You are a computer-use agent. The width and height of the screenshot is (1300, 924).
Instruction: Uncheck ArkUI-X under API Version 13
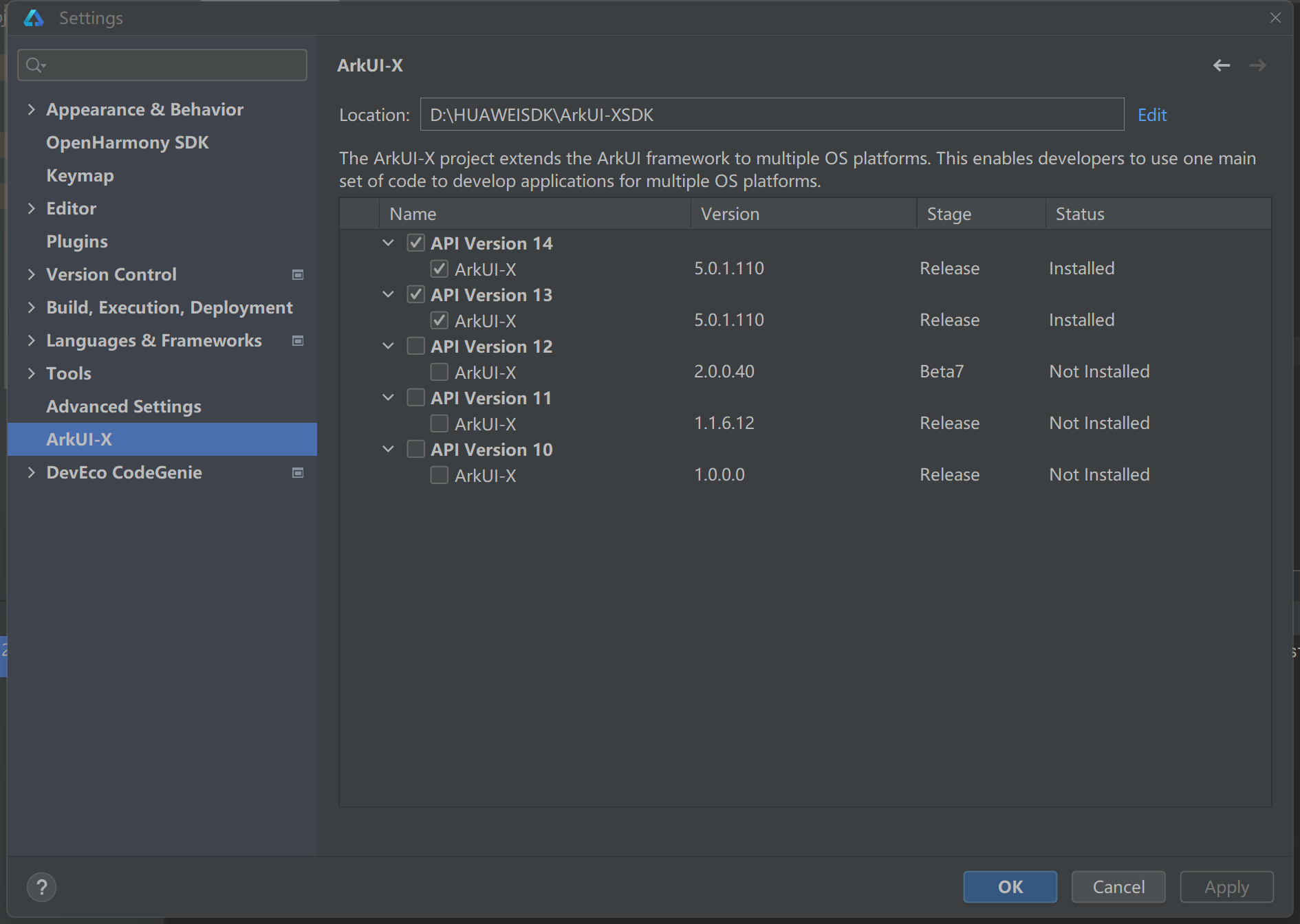(439, 320)
